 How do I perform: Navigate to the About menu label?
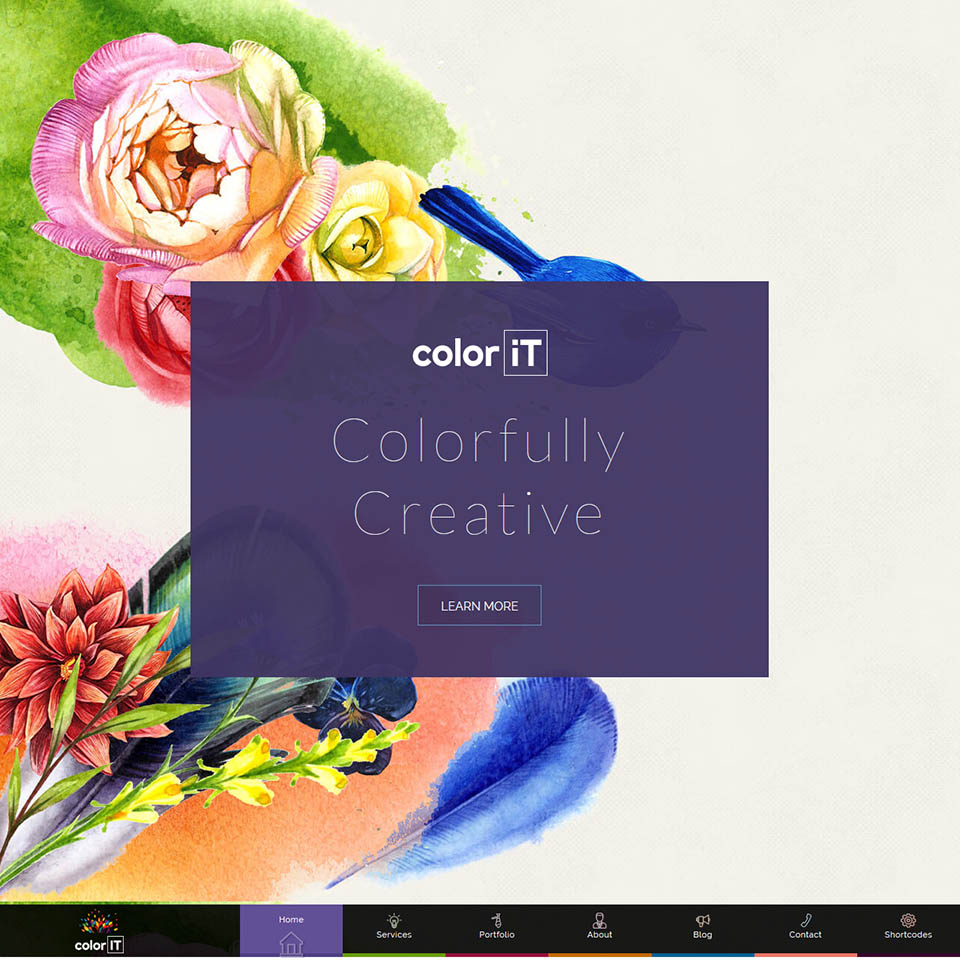point(599,935)
